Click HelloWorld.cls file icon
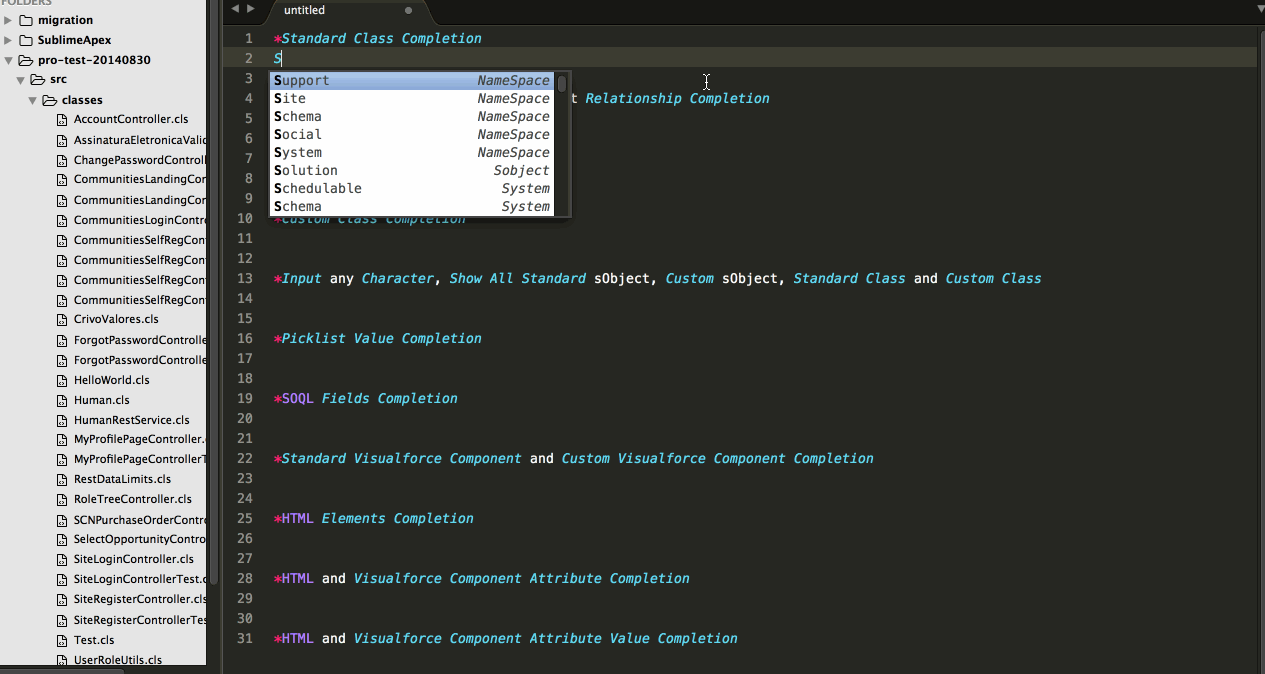 point(62,380)
